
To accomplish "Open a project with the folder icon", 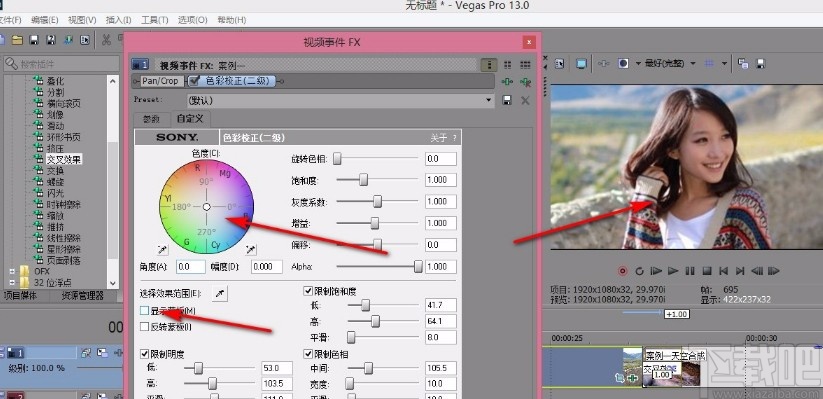I will point(17,40).
